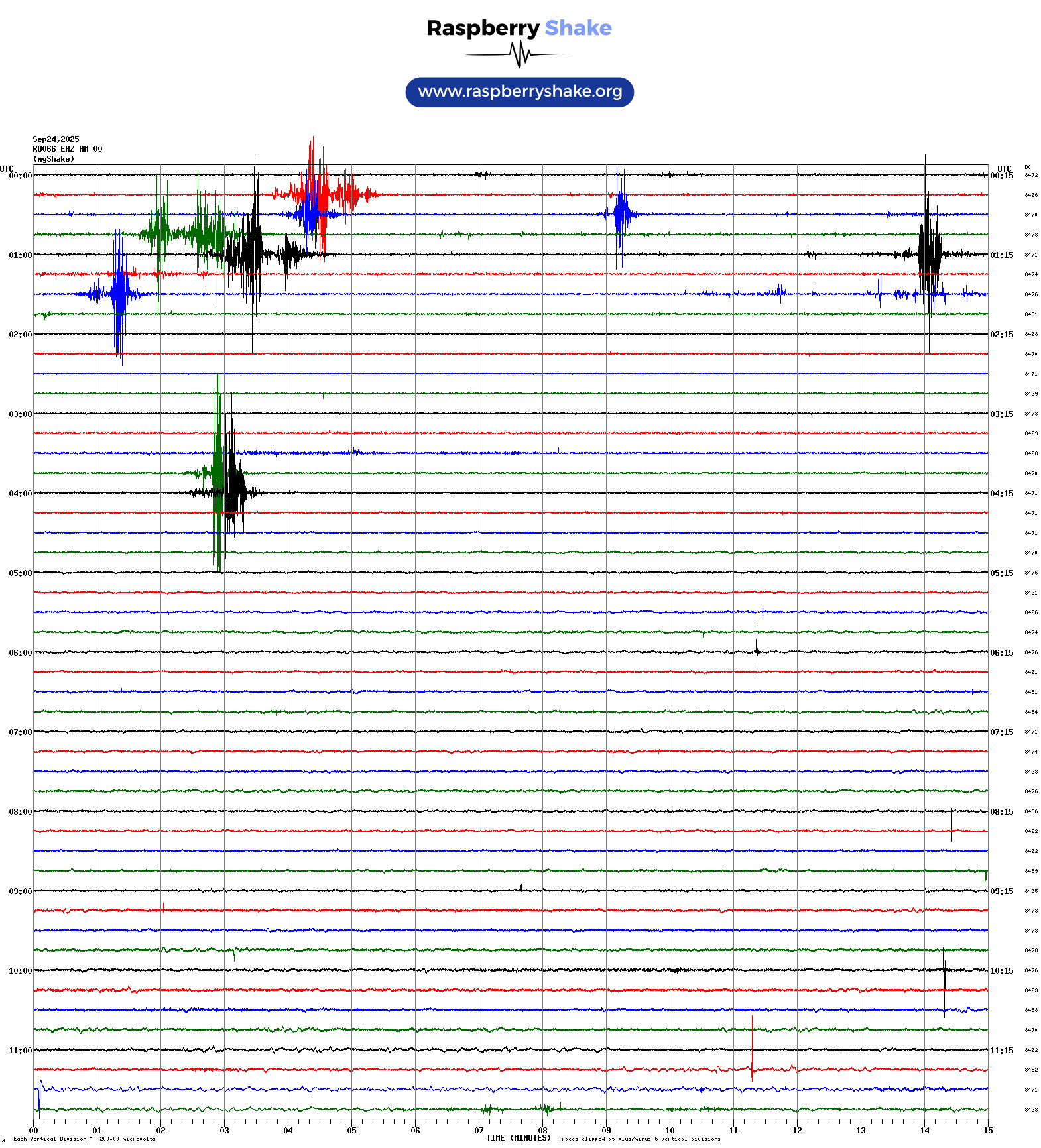Click the TIME (MINUTES) axis title
This screenshot has height=1148, width=1041.
518,1138
